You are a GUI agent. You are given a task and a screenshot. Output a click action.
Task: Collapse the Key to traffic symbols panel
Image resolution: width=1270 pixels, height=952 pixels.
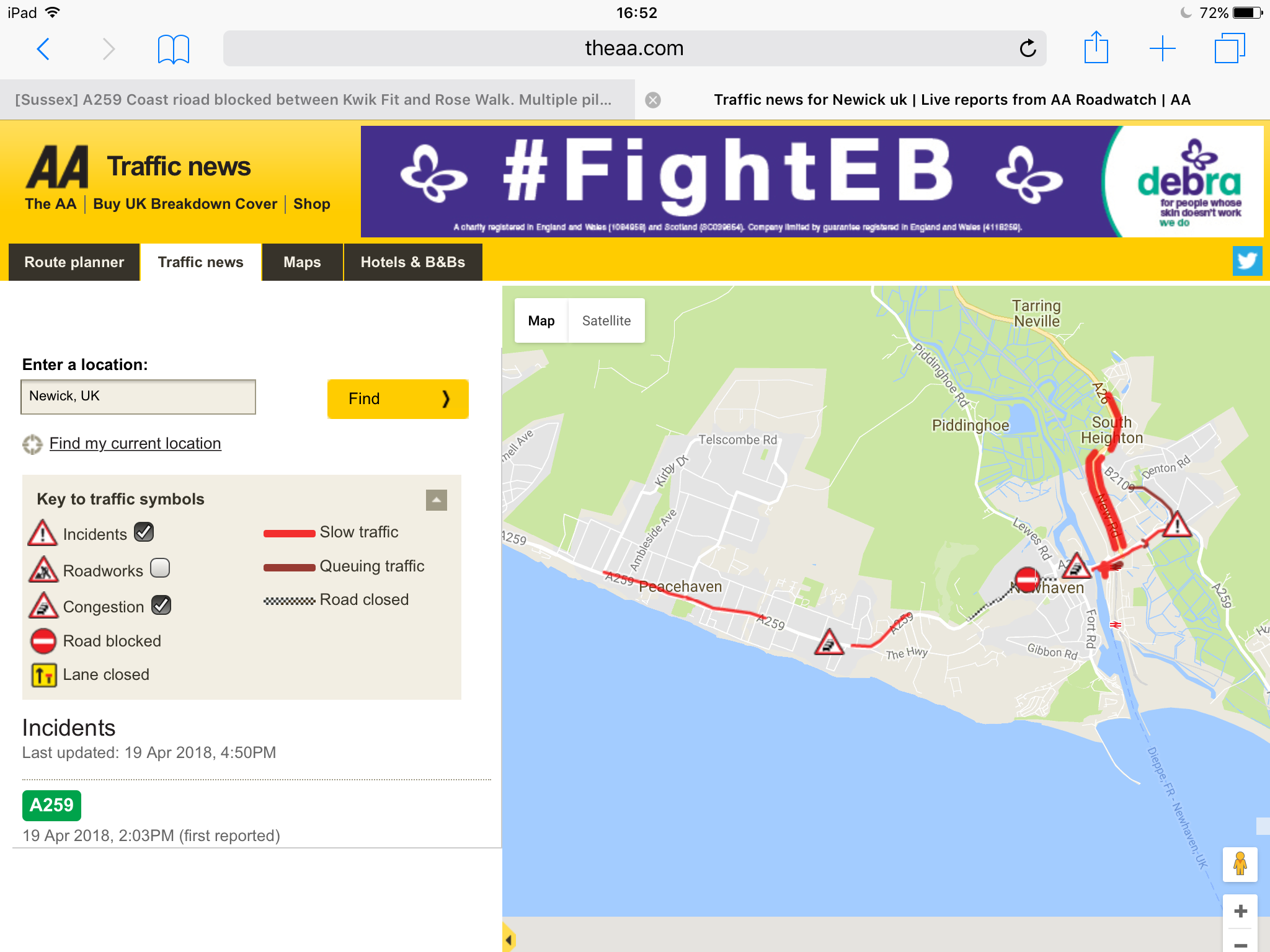437,500
